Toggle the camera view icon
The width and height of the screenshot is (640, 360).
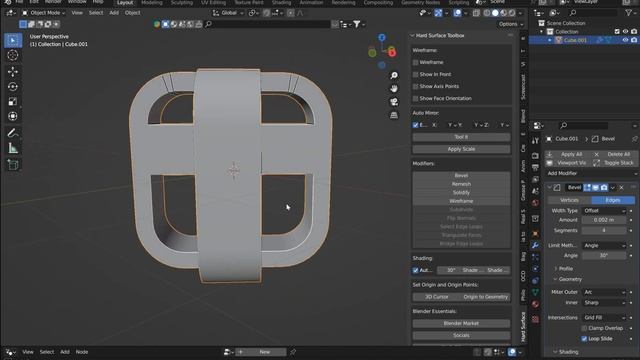pyautogui.click(x=394, y=102)
